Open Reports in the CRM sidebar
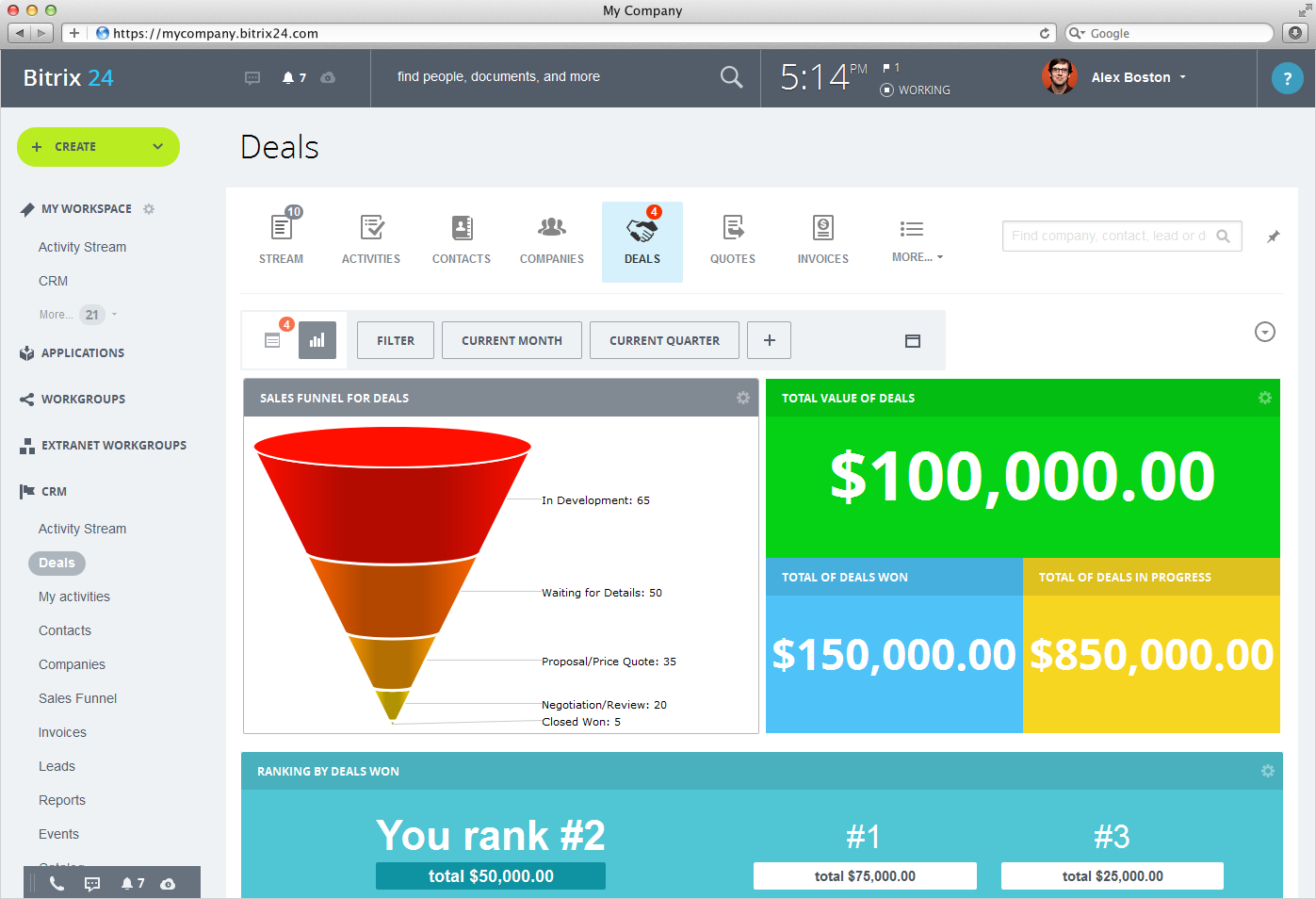This screenshot has height=899, width=1316. point(62,800)
